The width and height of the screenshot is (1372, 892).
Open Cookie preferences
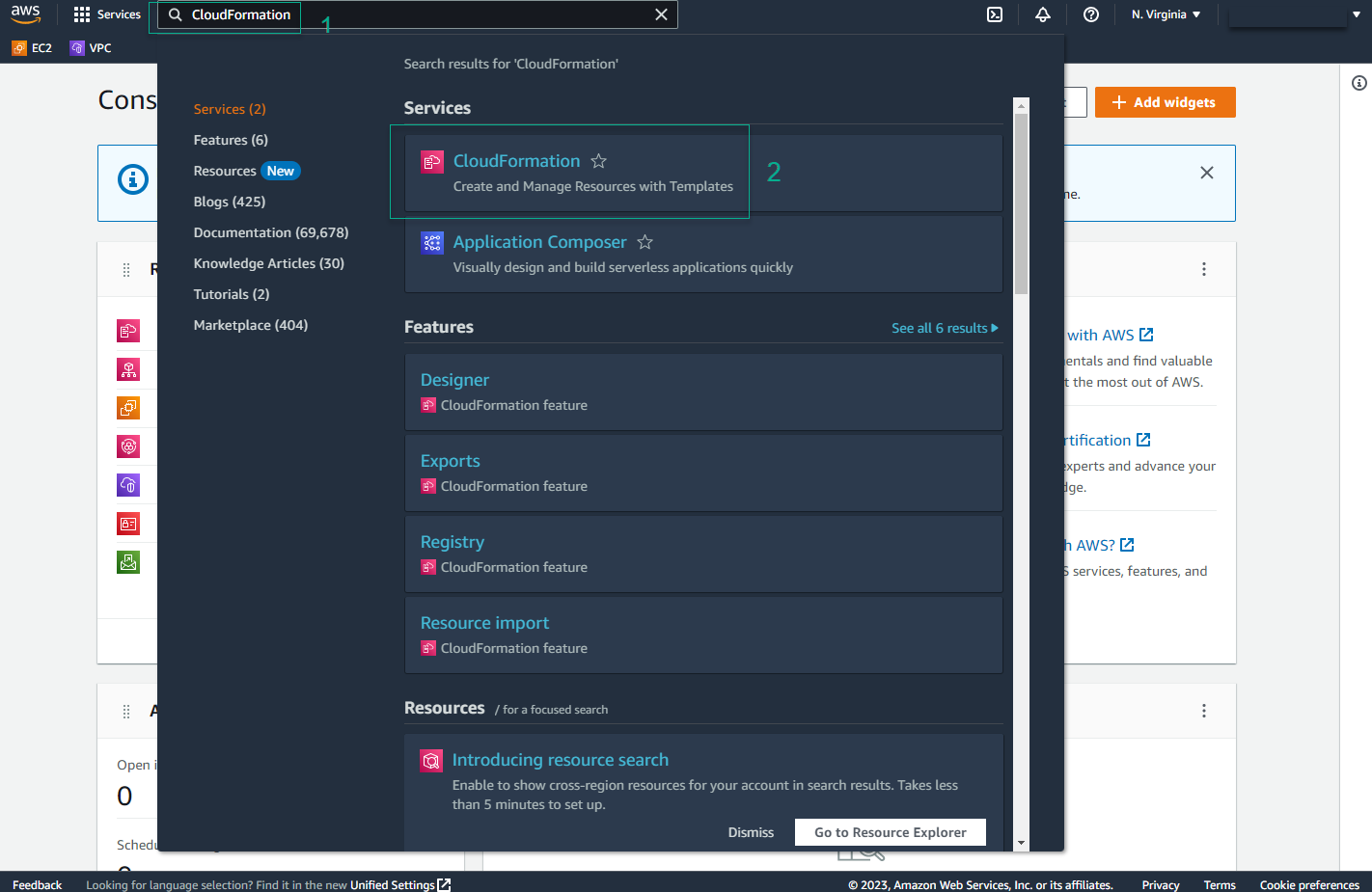(x=1309, y=884)
